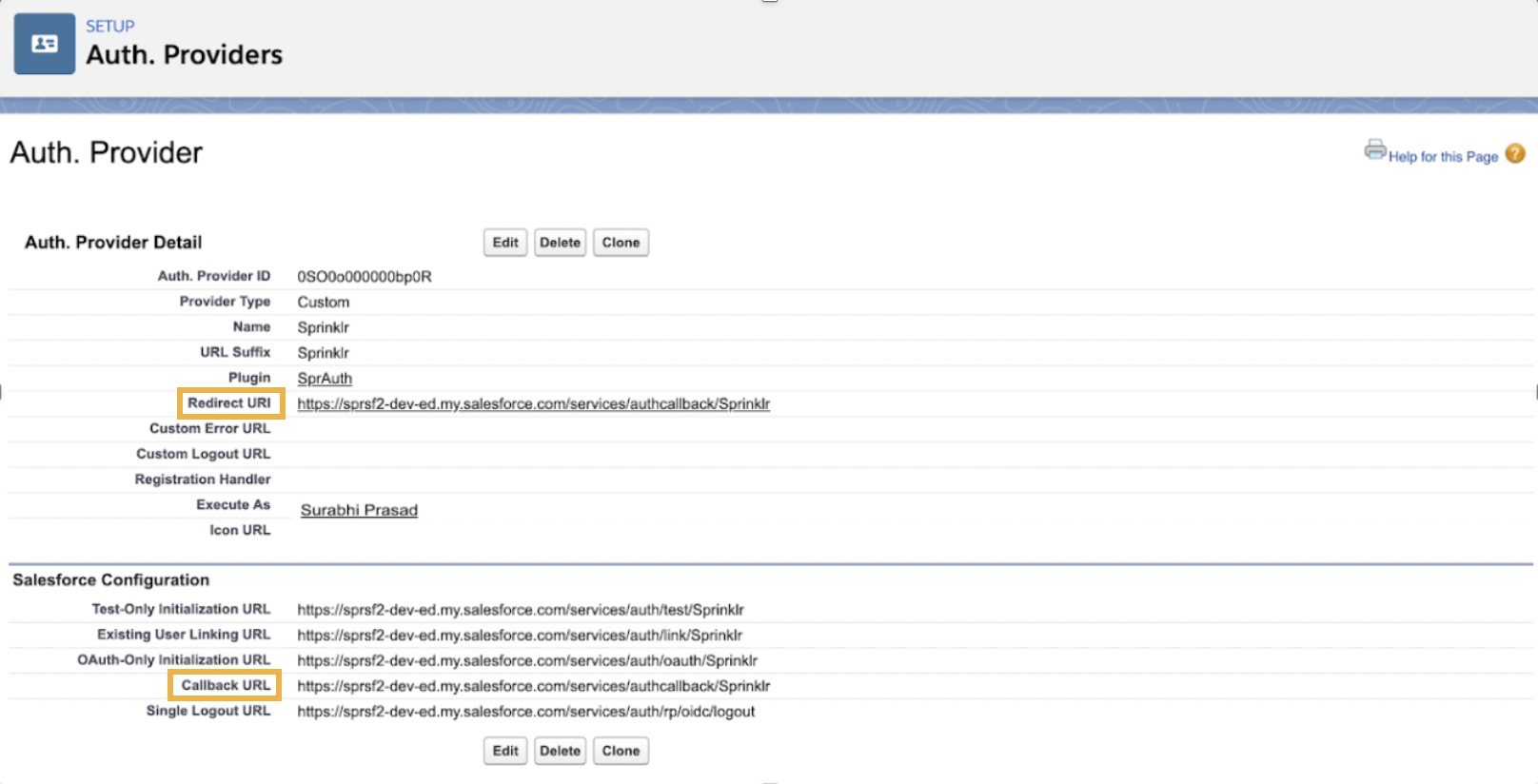Click the Auth. Provider ID label
This screenshot has width=1538, height=784.
click(x=214, y=276)
